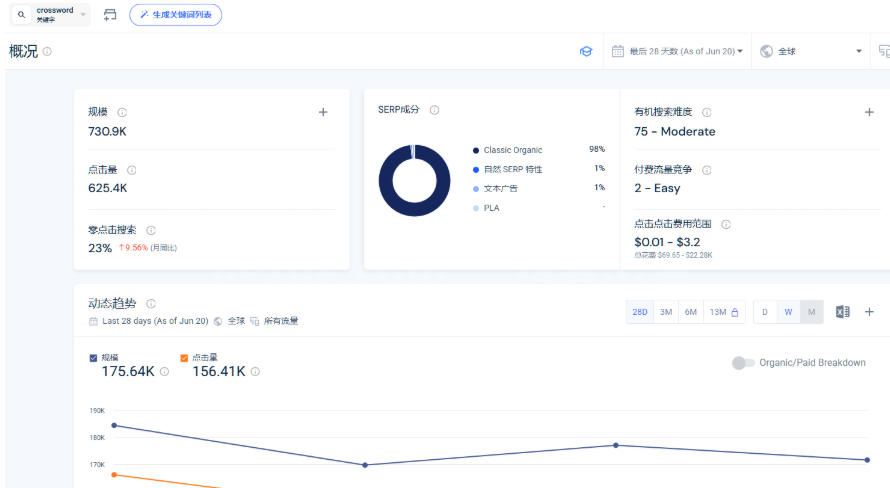Switch granularity to M (monthly)

pos(812,312)
